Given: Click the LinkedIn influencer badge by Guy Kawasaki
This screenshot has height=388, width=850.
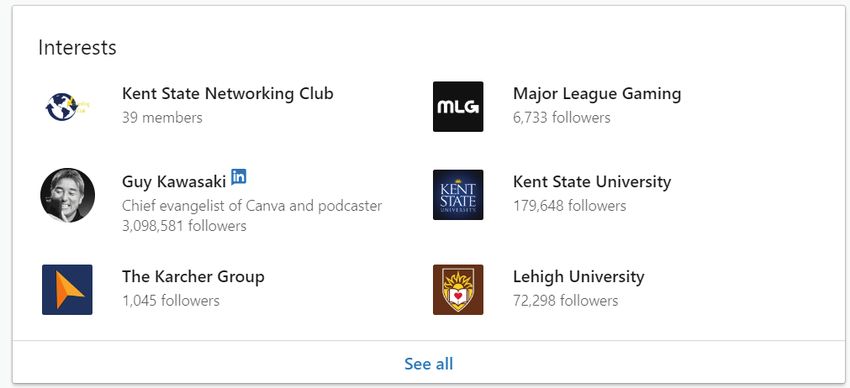Looking at the screenshot, I should [x=239, y=177].
